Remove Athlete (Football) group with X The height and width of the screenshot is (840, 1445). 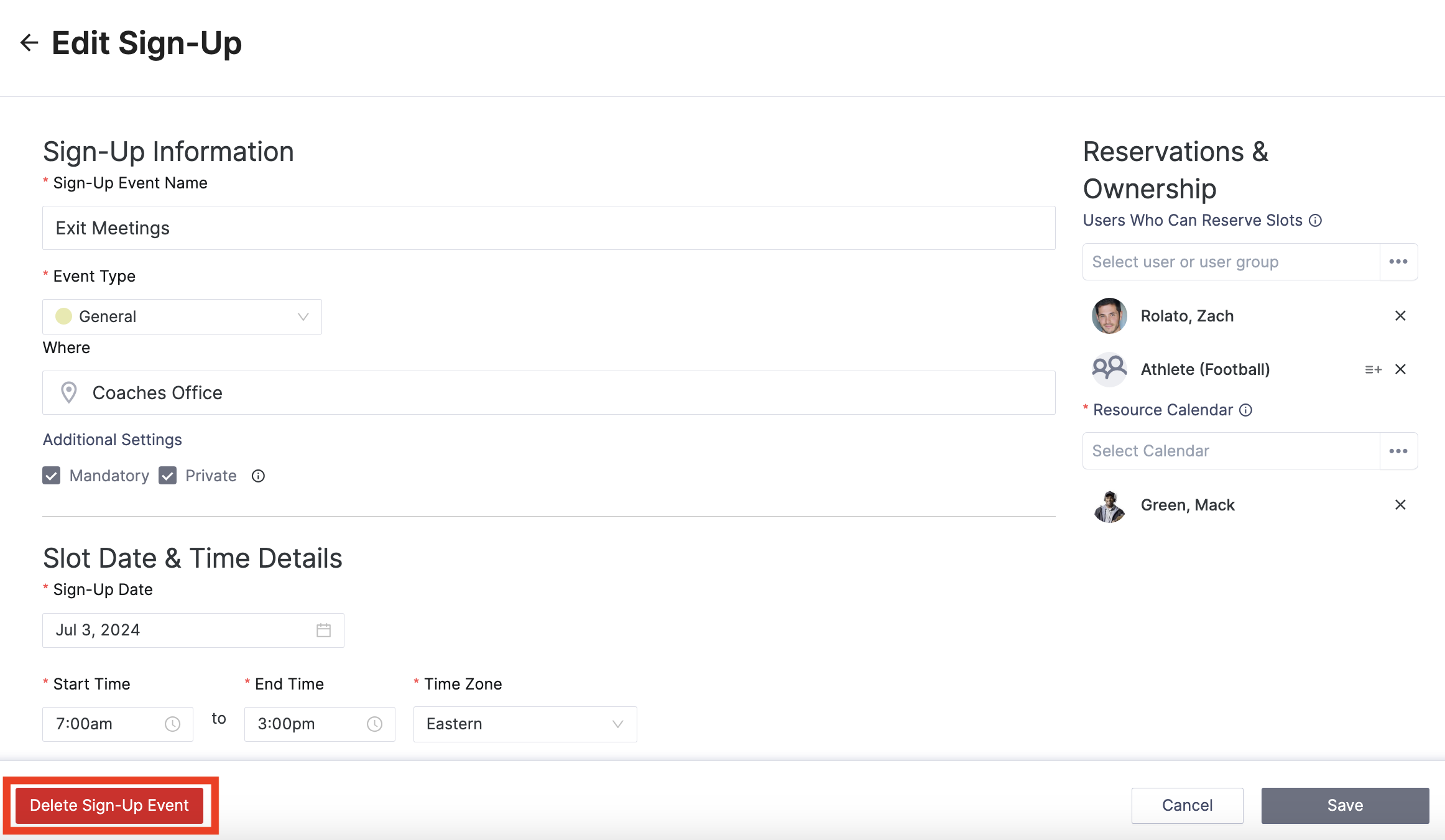[x=1400, y=369]
